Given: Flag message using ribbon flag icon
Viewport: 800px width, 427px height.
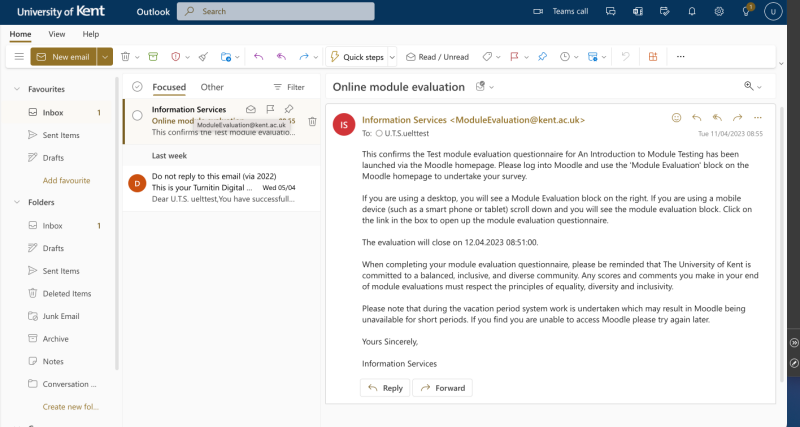Looking at the screenshot, I should [514, 57].
